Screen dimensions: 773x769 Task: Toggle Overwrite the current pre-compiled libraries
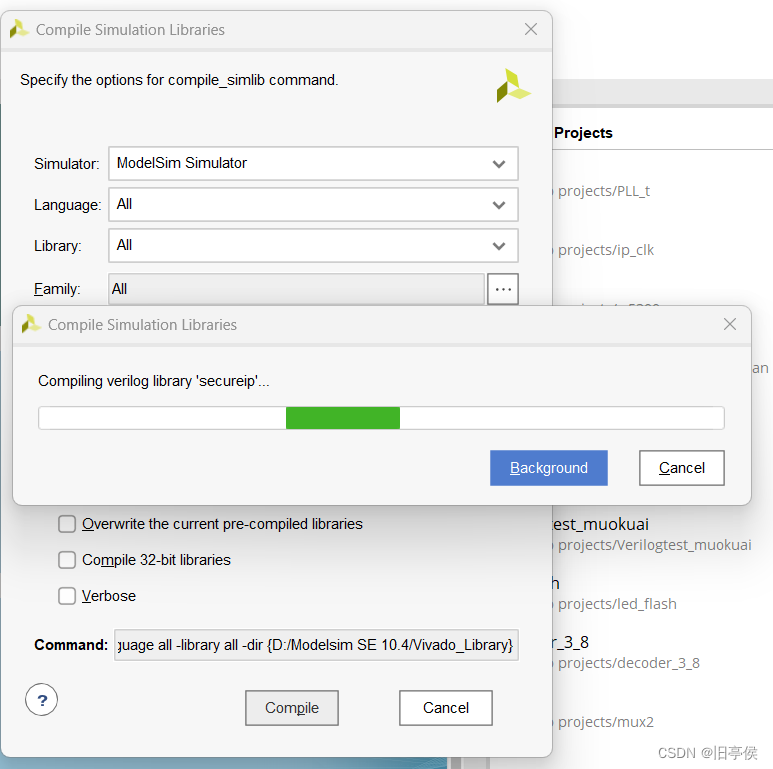tap(67, 524)
